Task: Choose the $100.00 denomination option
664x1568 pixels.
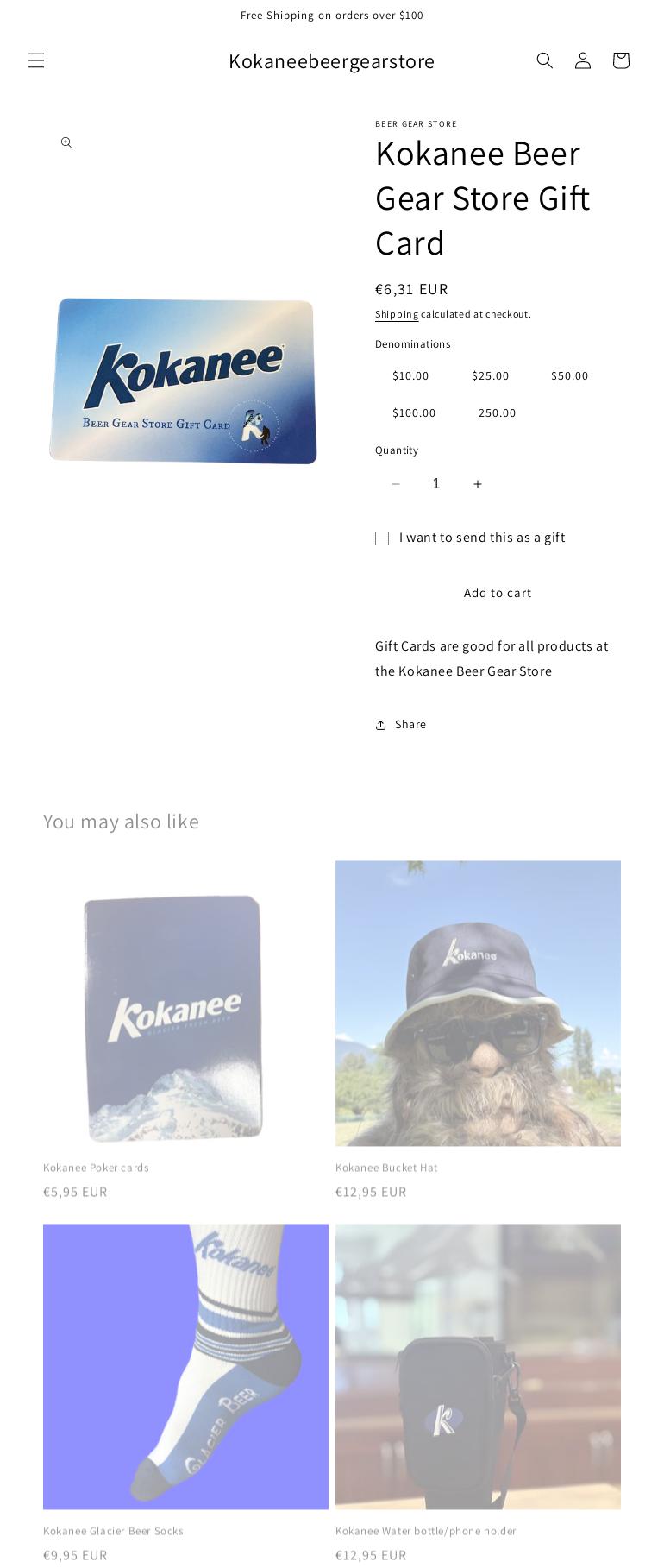Action: [414, 413]
